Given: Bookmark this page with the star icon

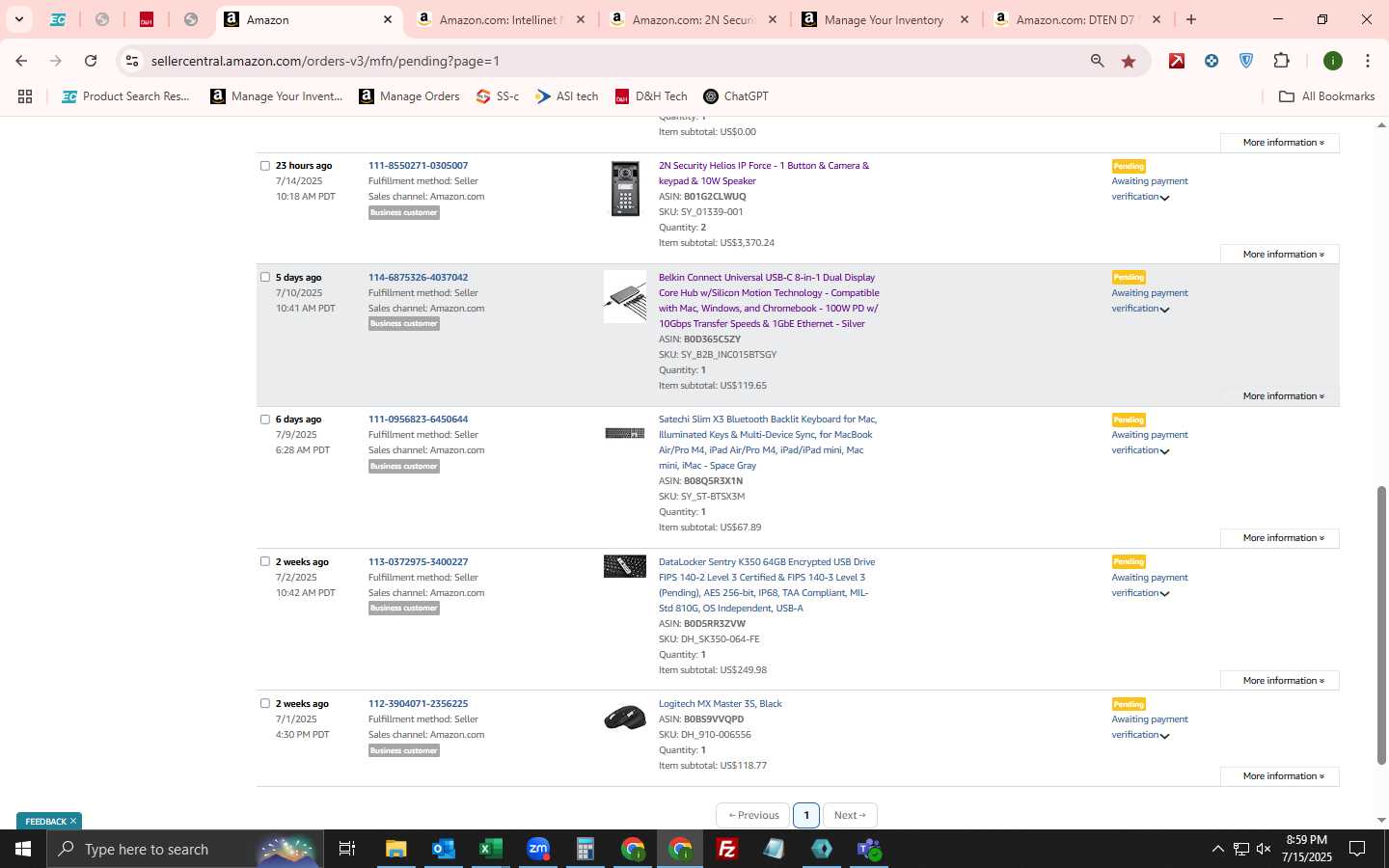Looking at the screenshot, I should [x=1129, y=62].
